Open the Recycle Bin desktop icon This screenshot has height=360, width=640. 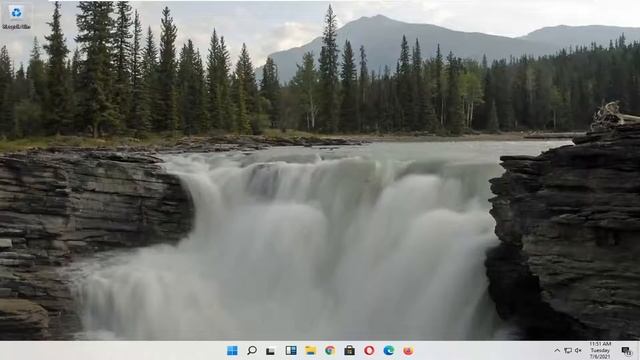click(16, 17)
